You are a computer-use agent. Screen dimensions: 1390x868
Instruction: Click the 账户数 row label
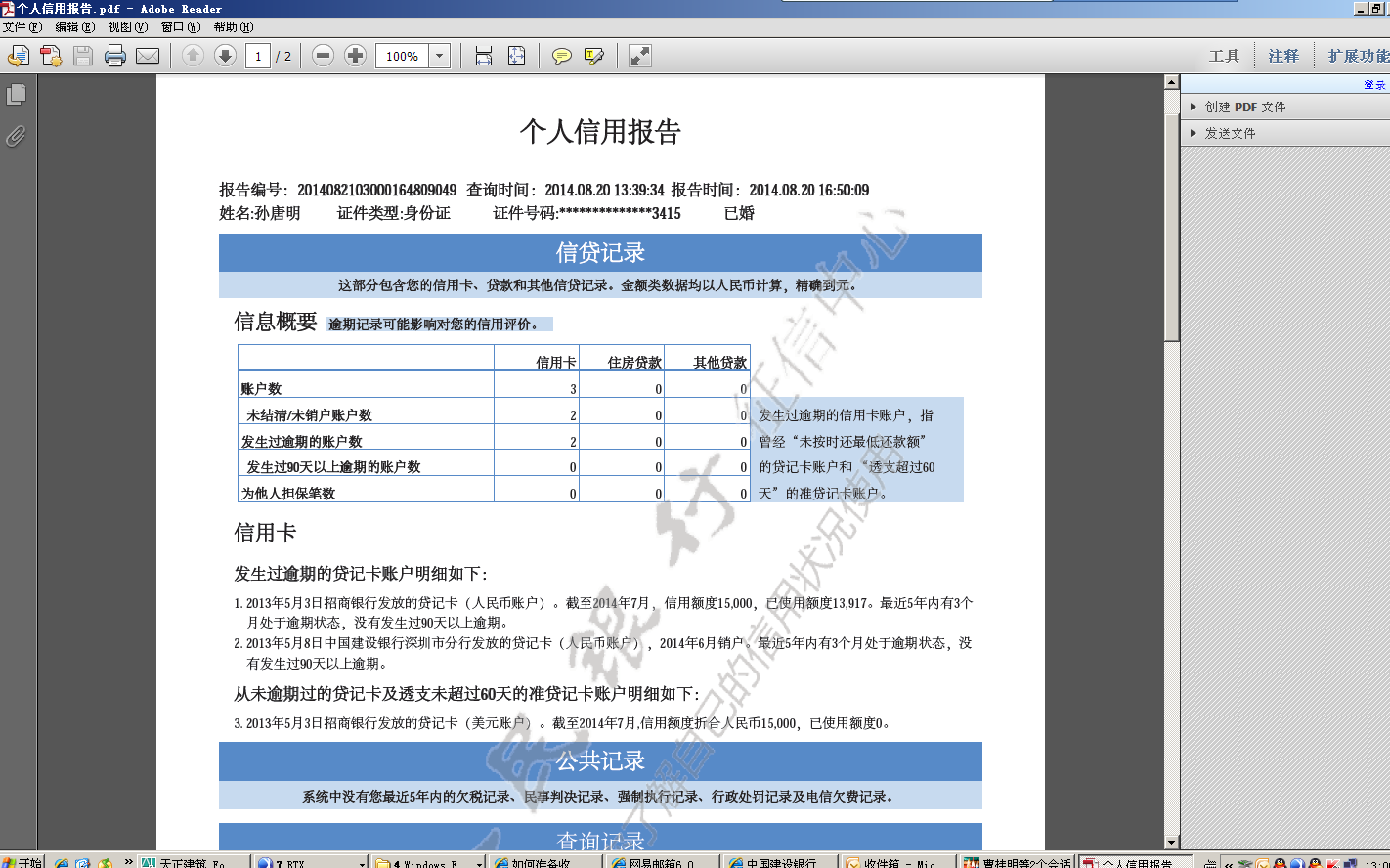(x=261, y=388)
